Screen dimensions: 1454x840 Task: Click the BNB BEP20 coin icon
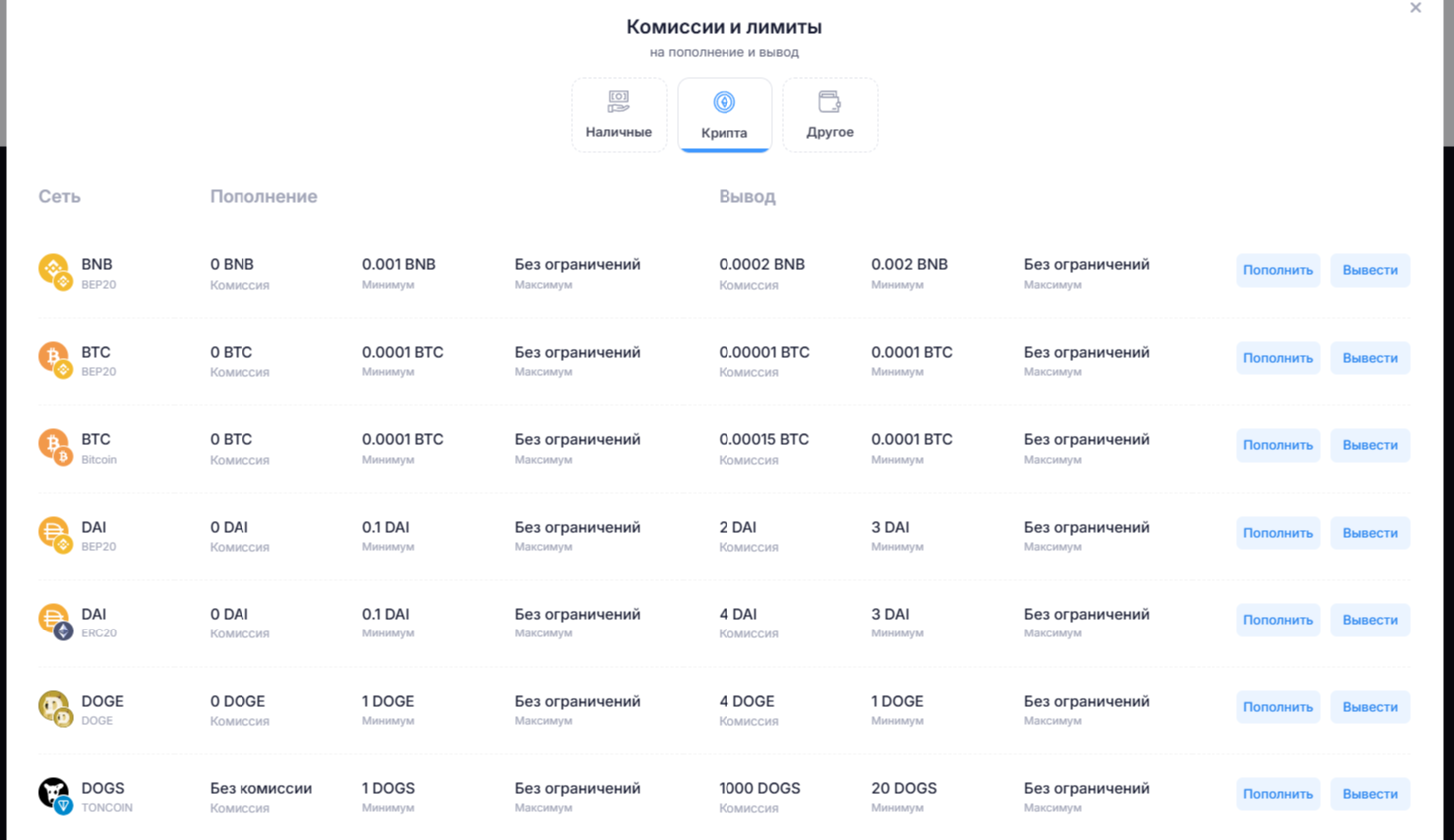(x=55, y=271)
